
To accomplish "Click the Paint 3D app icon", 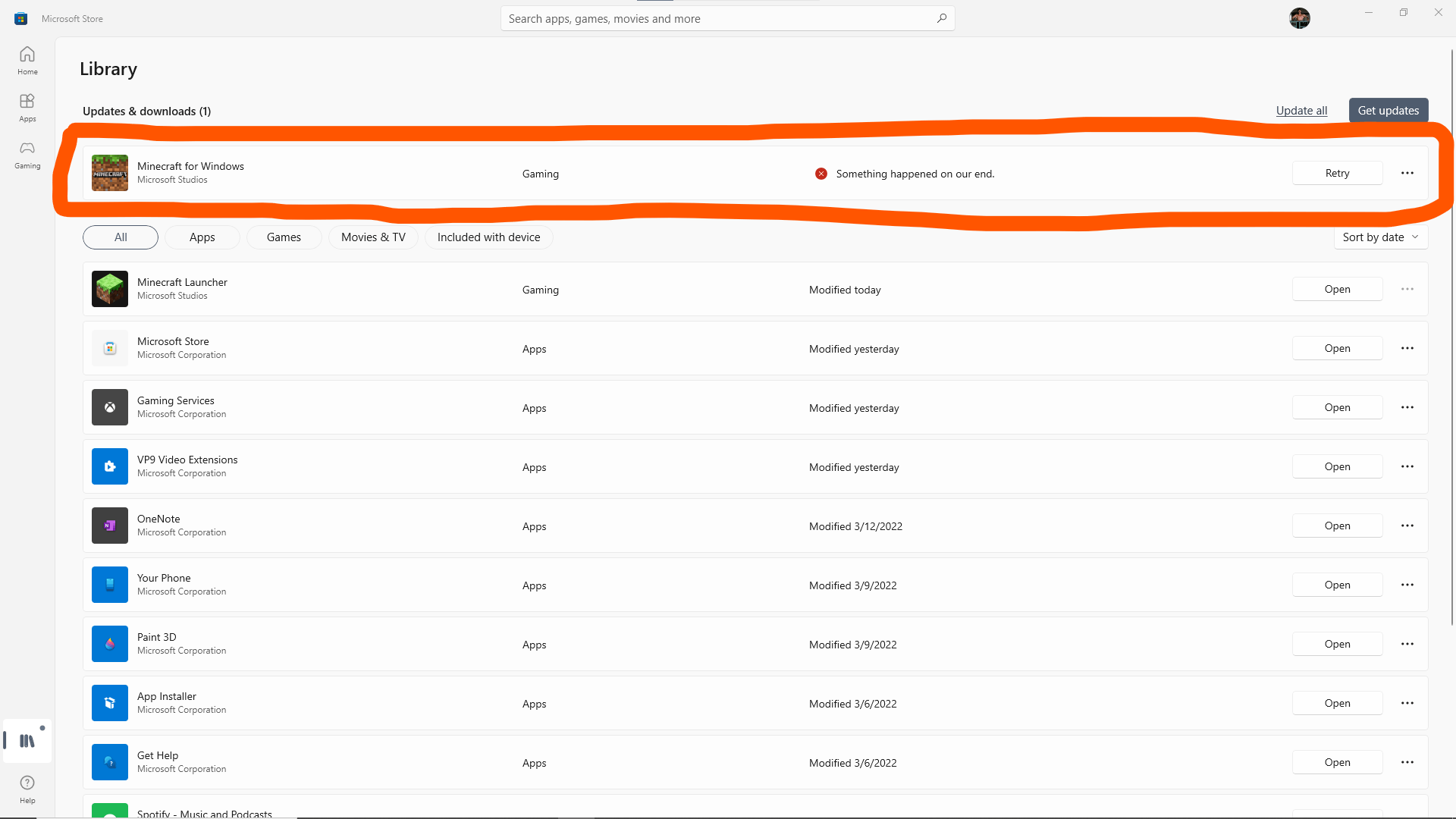I will [x=110, y=644].
